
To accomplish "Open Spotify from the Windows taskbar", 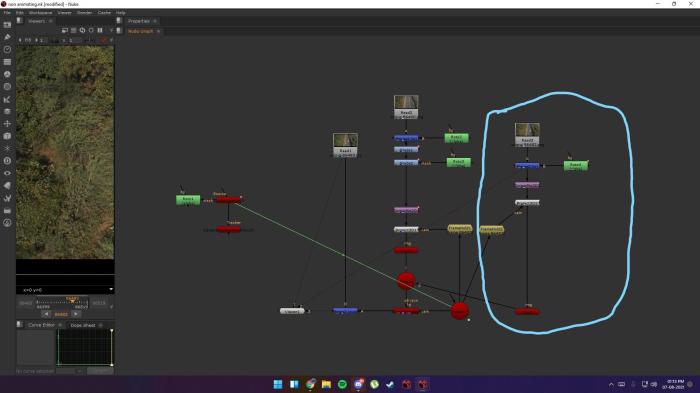I will [x=342, y=384].
